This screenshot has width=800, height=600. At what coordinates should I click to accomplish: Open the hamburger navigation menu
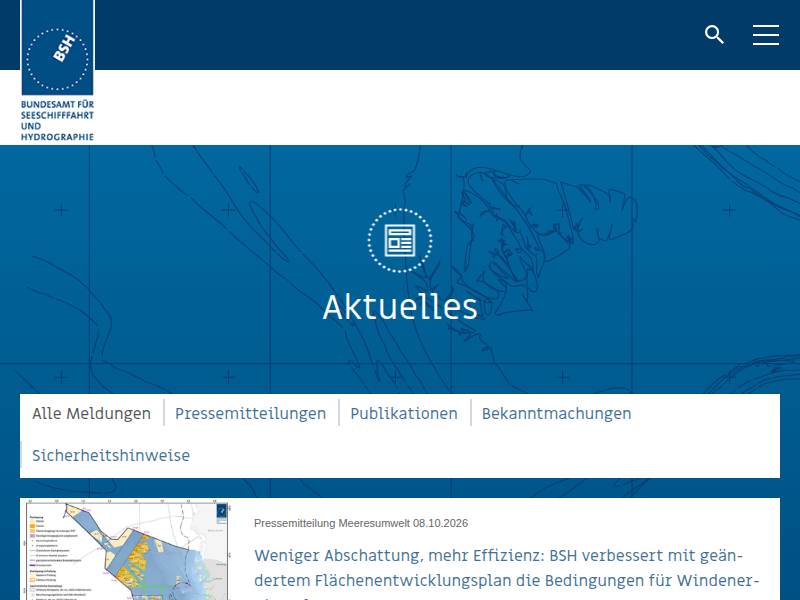[765, 35]
